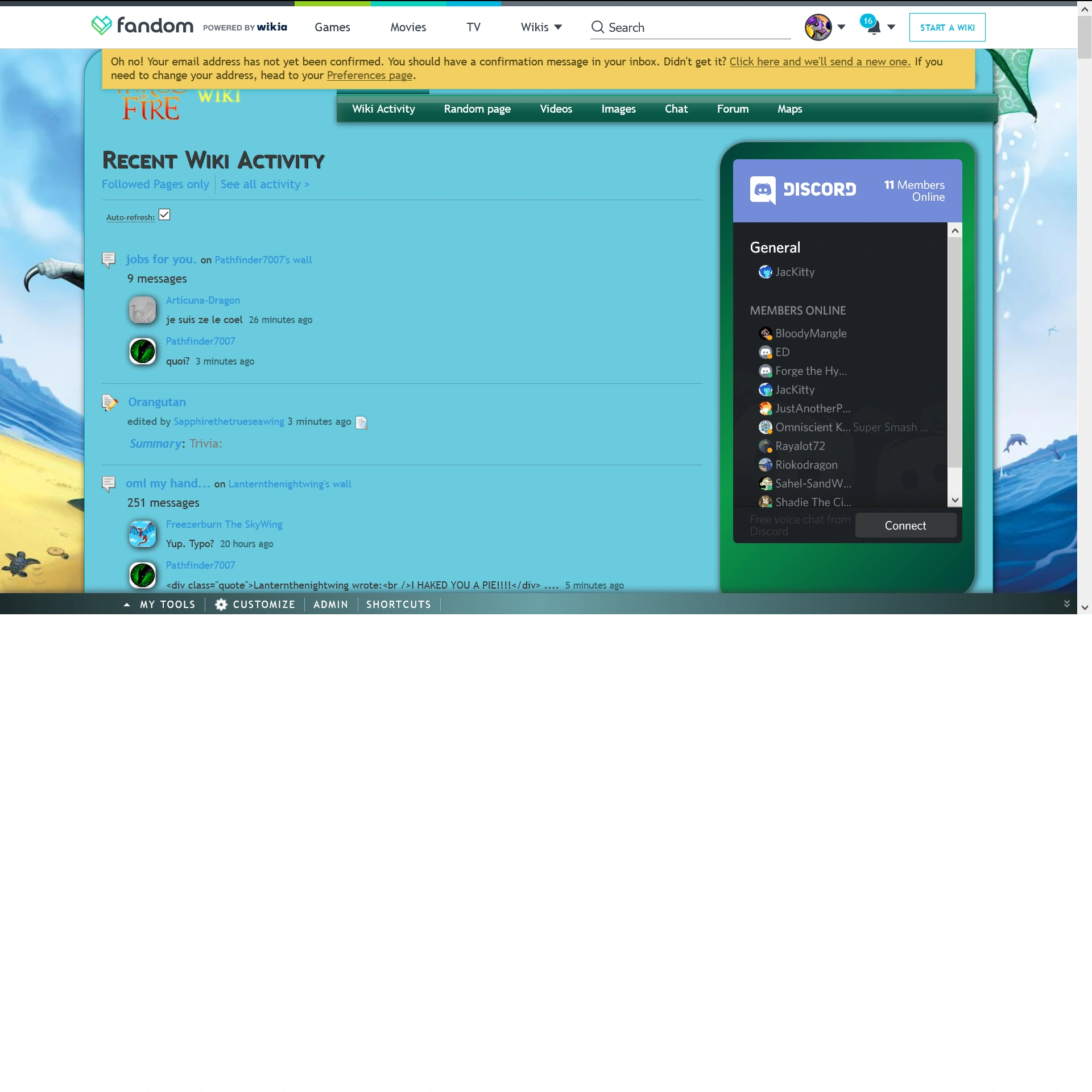Image resolution: width=1092 pixels, height=1092 pixels.
Task: Click BloodyMangle's avatar in Discord list
Action: tap(765, 334)
